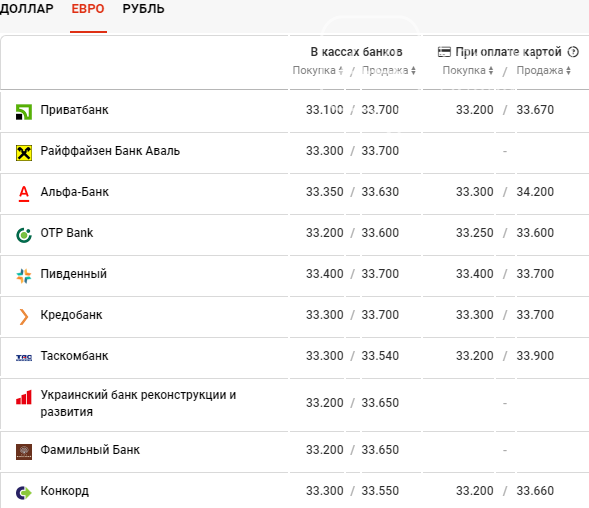Screen dimensions: 589x508
Task: Select Приватбанк cash buy rate 33.100
Action: 325,110
